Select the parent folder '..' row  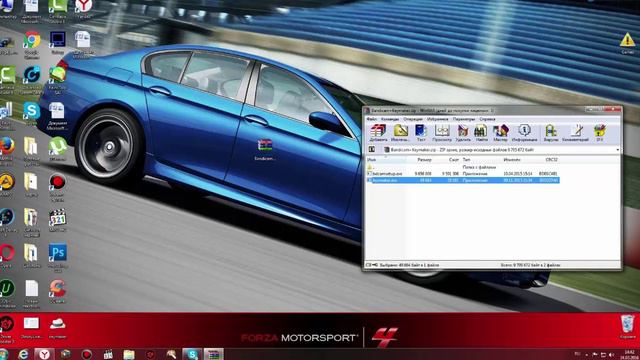coord(463,167)
